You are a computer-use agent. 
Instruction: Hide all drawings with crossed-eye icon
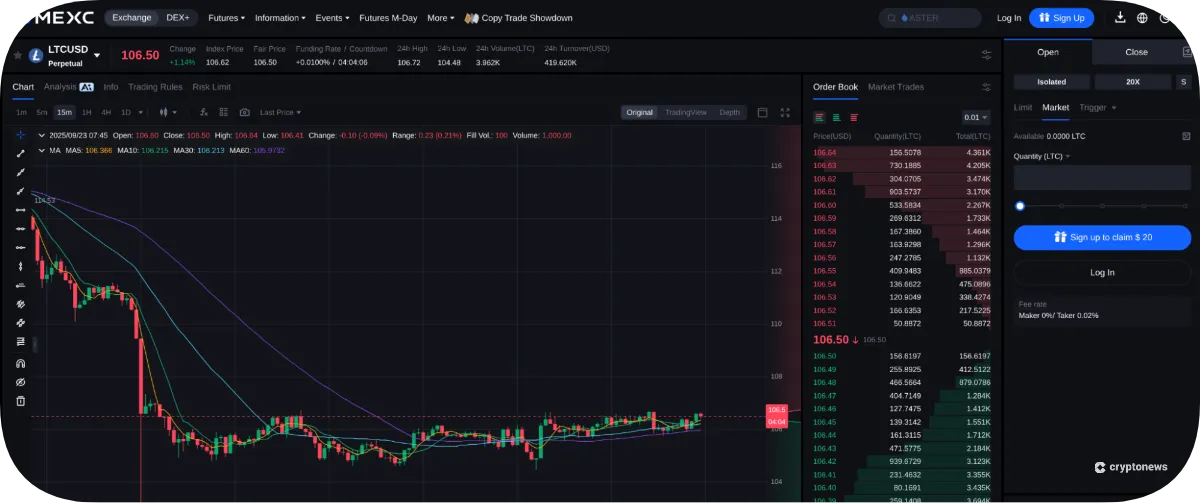pos(21,382)
